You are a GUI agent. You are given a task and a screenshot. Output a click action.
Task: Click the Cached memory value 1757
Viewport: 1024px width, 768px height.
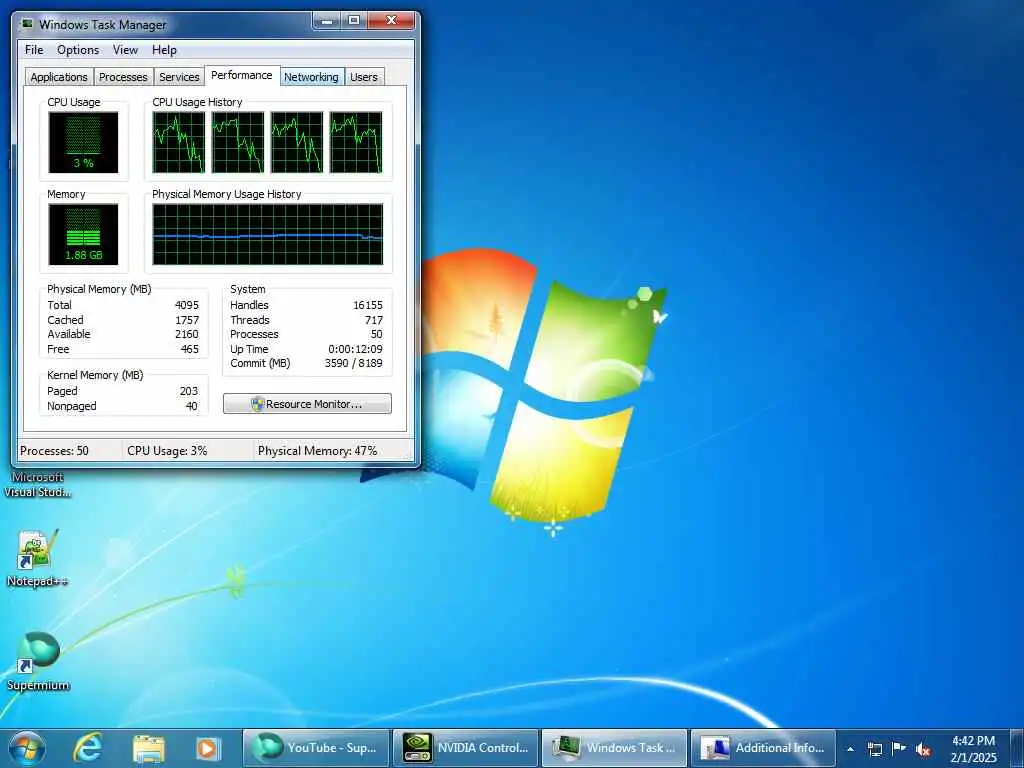pos(187,320)
